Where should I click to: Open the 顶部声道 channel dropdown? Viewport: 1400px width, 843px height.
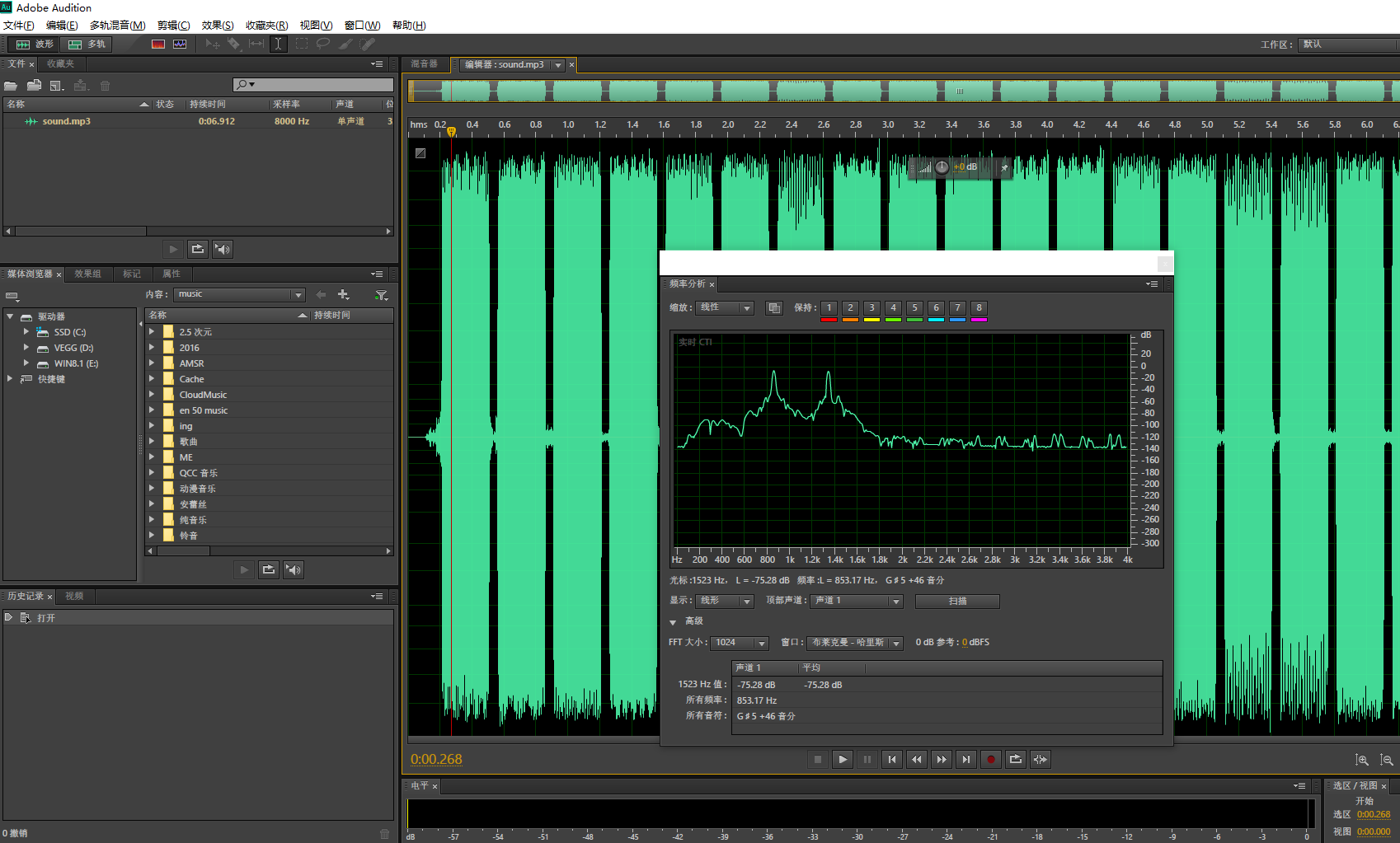click(x=857, y=601)
